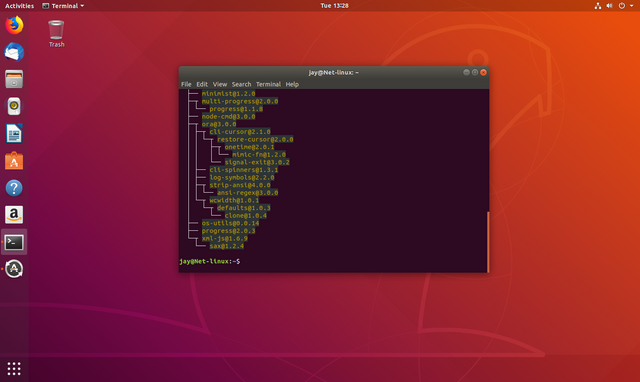Viewport: 640px width, 382px height.
Task: Click the cli-cursor@2.1.0 entry
Action: point(240,132)
